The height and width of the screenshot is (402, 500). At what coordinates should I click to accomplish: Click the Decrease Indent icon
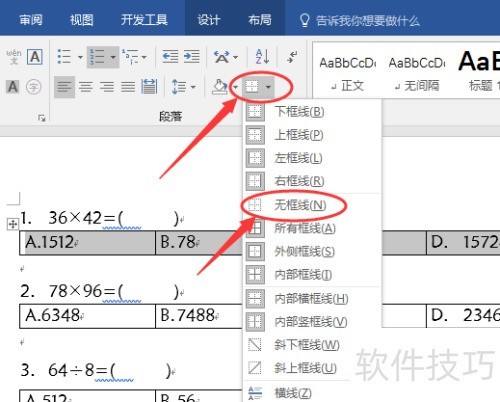(x=170, y=57)
